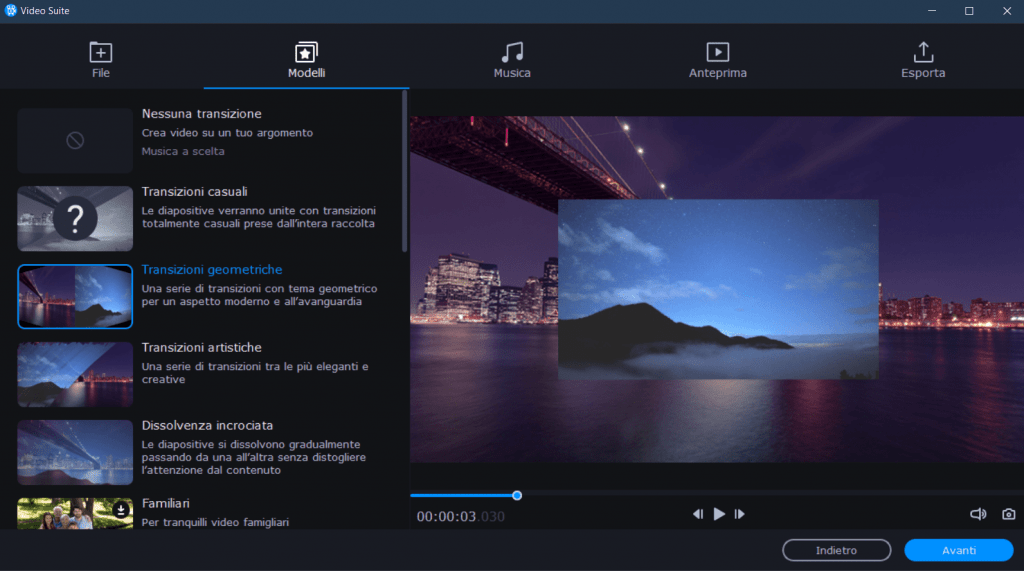Open the Musica tab
This screenshot has width=1024, height=571.
tap(512, 59)
